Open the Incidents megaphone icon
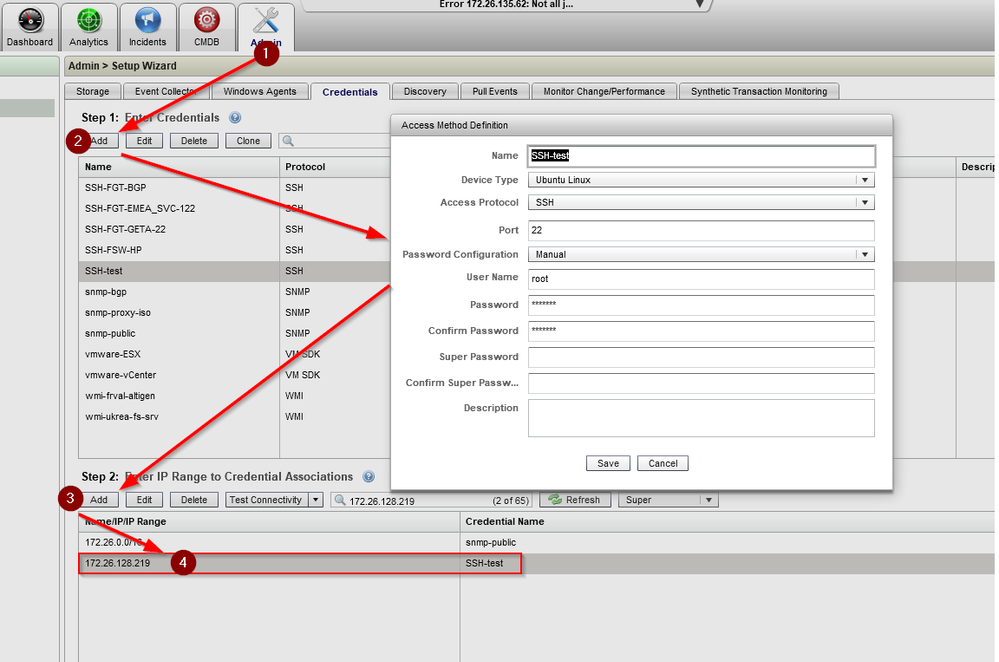The width and height of the screenshot is (999, 662). tap(147, 22)
